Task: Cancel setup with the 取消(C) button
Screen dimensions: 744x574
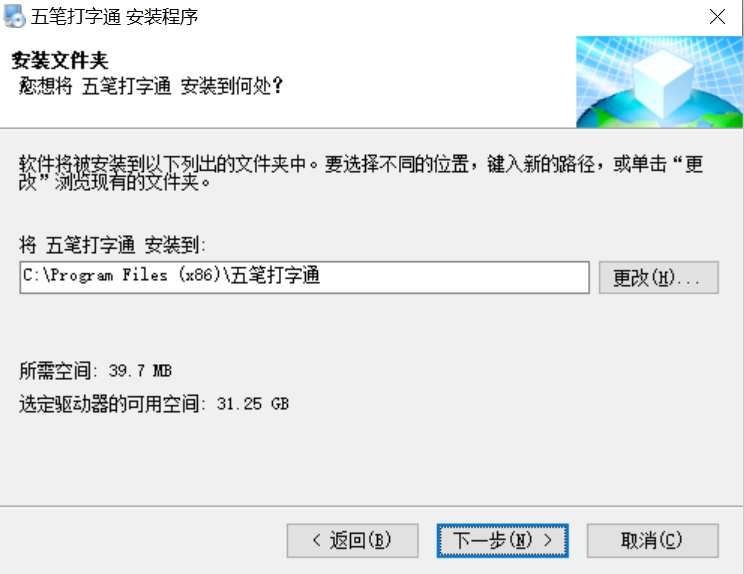Action: coord(652,540)
